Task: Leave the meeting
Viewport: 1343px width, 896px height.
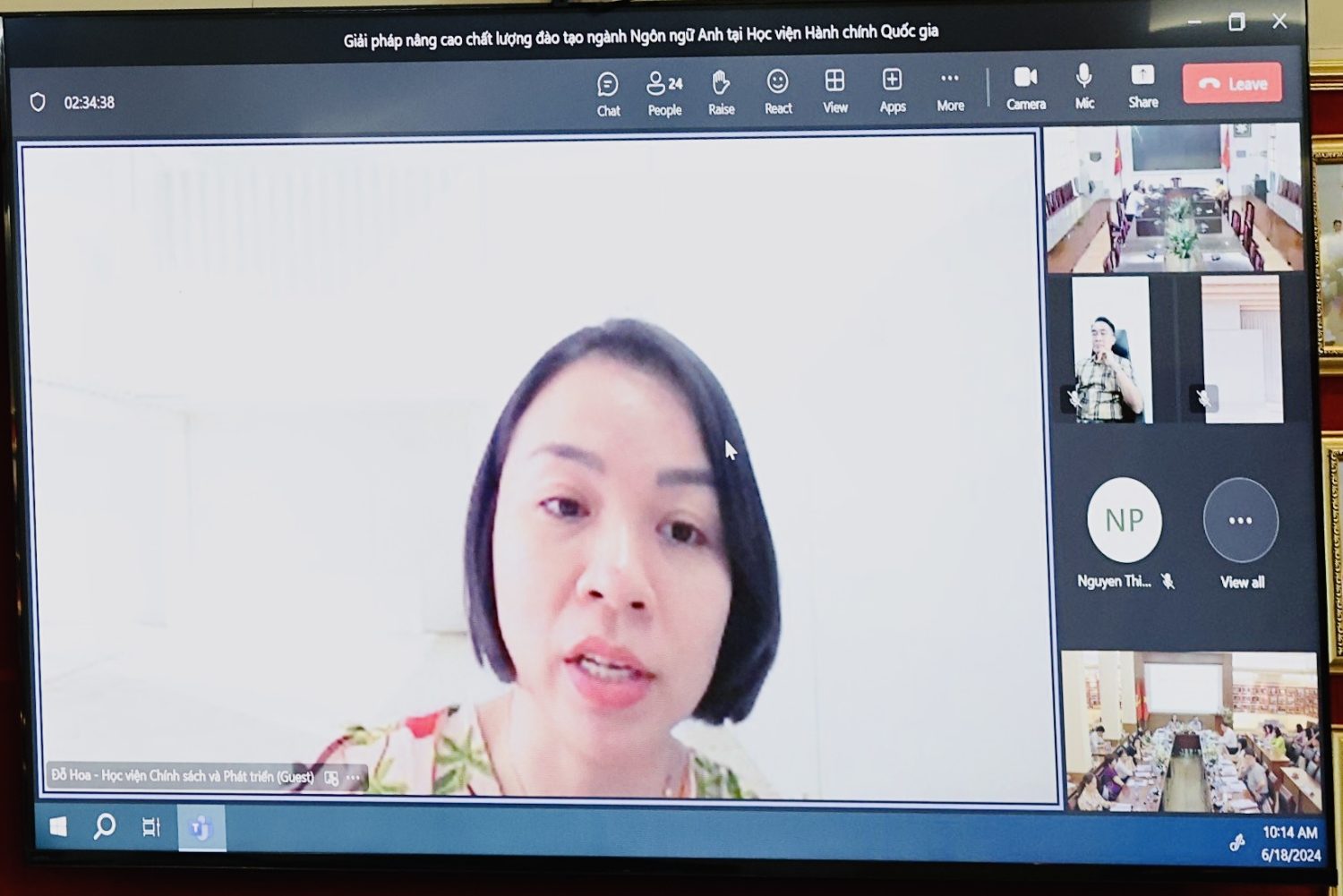Action: [1232, 83]
